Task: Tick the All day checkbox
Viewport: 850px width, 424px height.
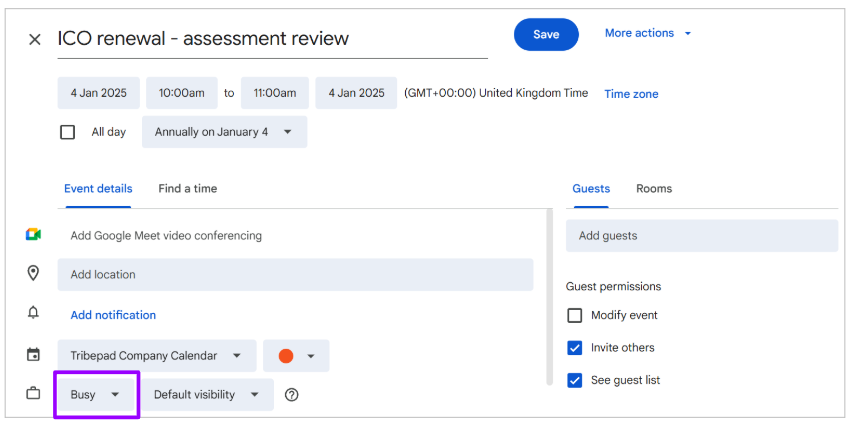Action: [x=67, y=132]
